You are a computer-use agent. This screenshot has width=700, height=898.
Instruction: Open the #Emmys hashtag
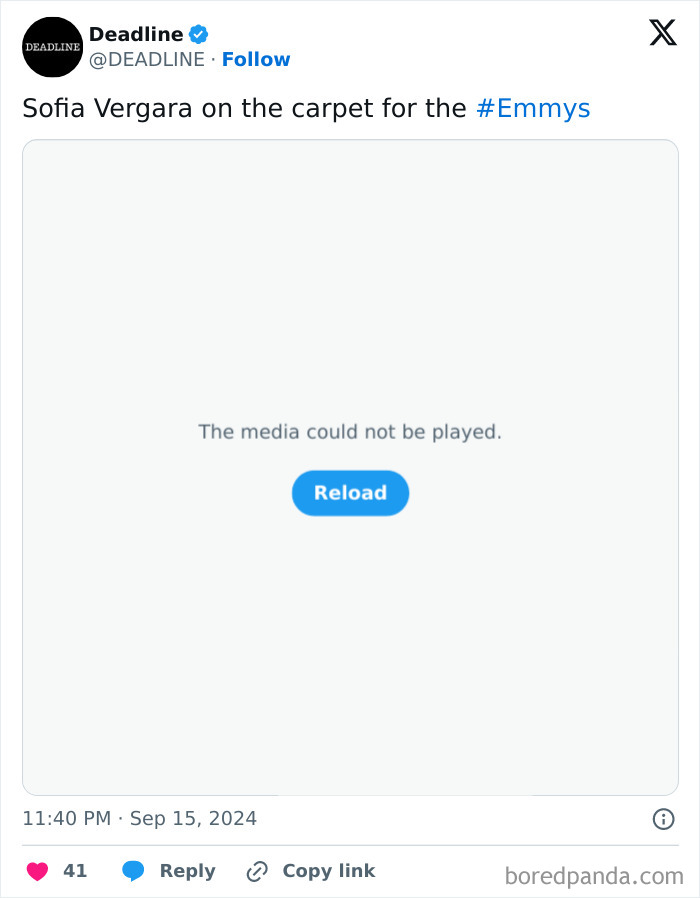click(534, 108)
